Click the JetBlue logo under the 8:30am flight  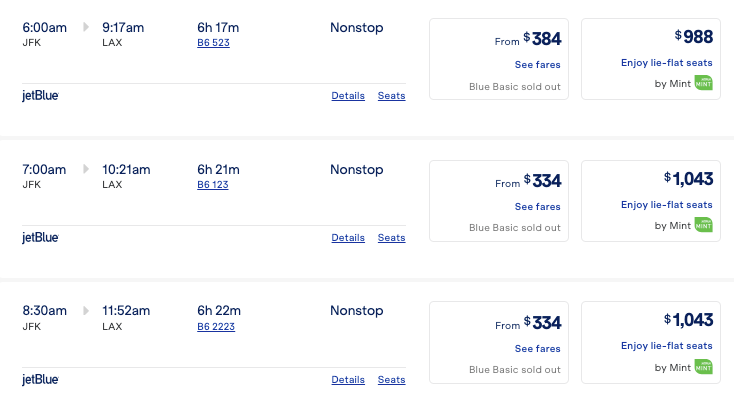(41, 380)
